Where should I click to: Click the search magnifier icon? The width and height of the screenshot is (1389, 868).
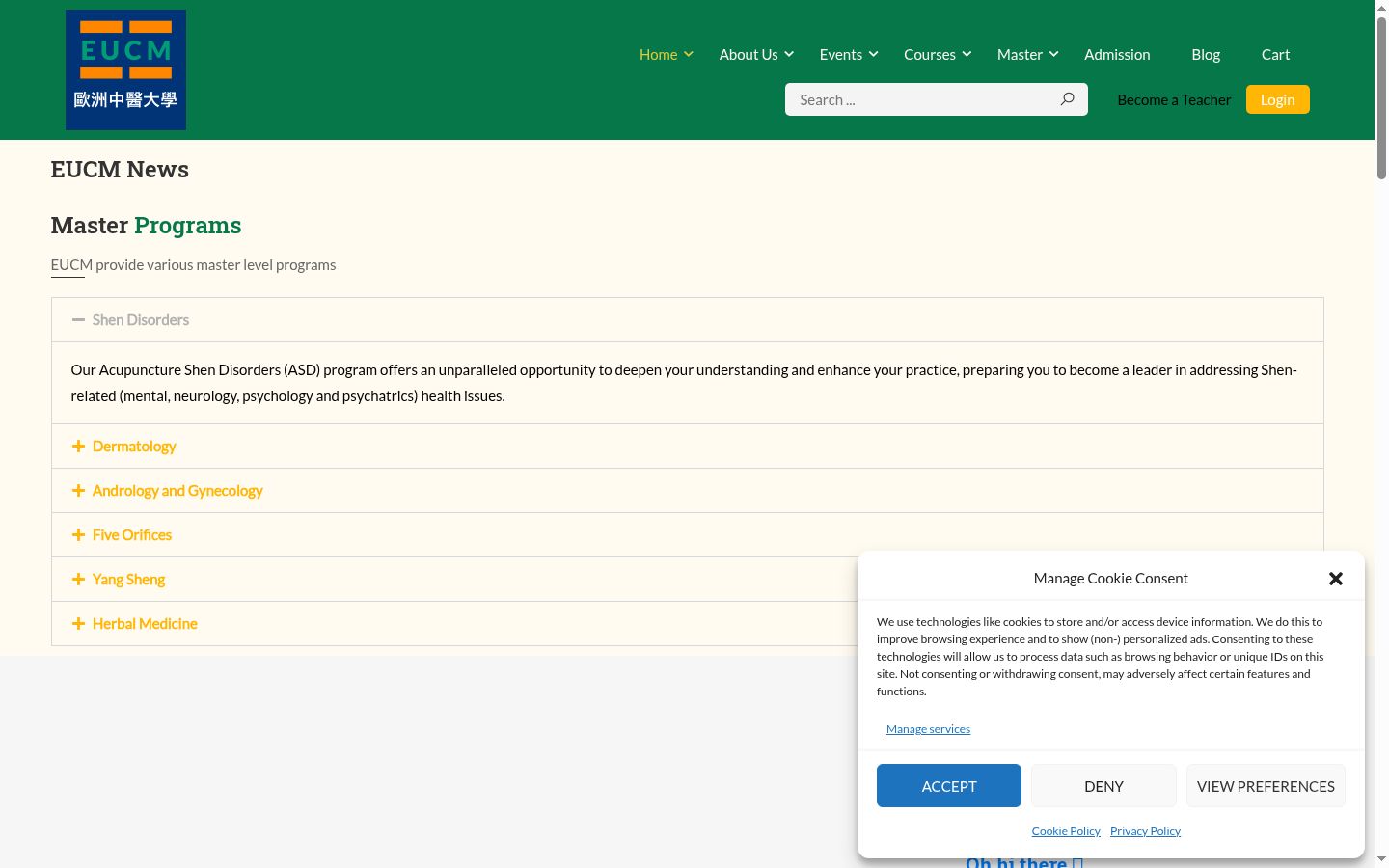click(x=1067, y=99)
